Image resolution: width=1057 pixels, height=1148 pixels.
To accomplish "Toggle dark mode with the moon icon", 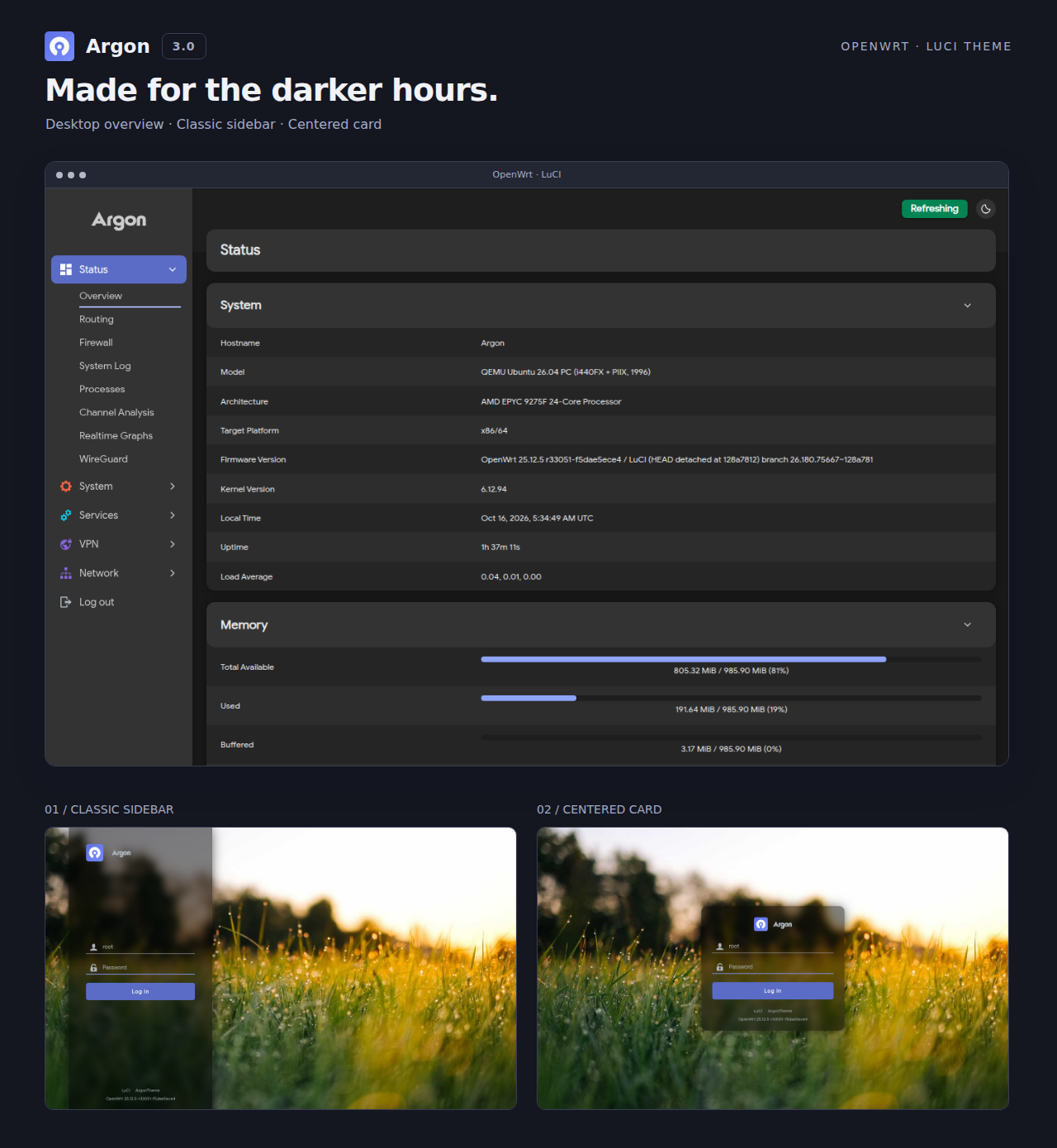I will (985, 209).
